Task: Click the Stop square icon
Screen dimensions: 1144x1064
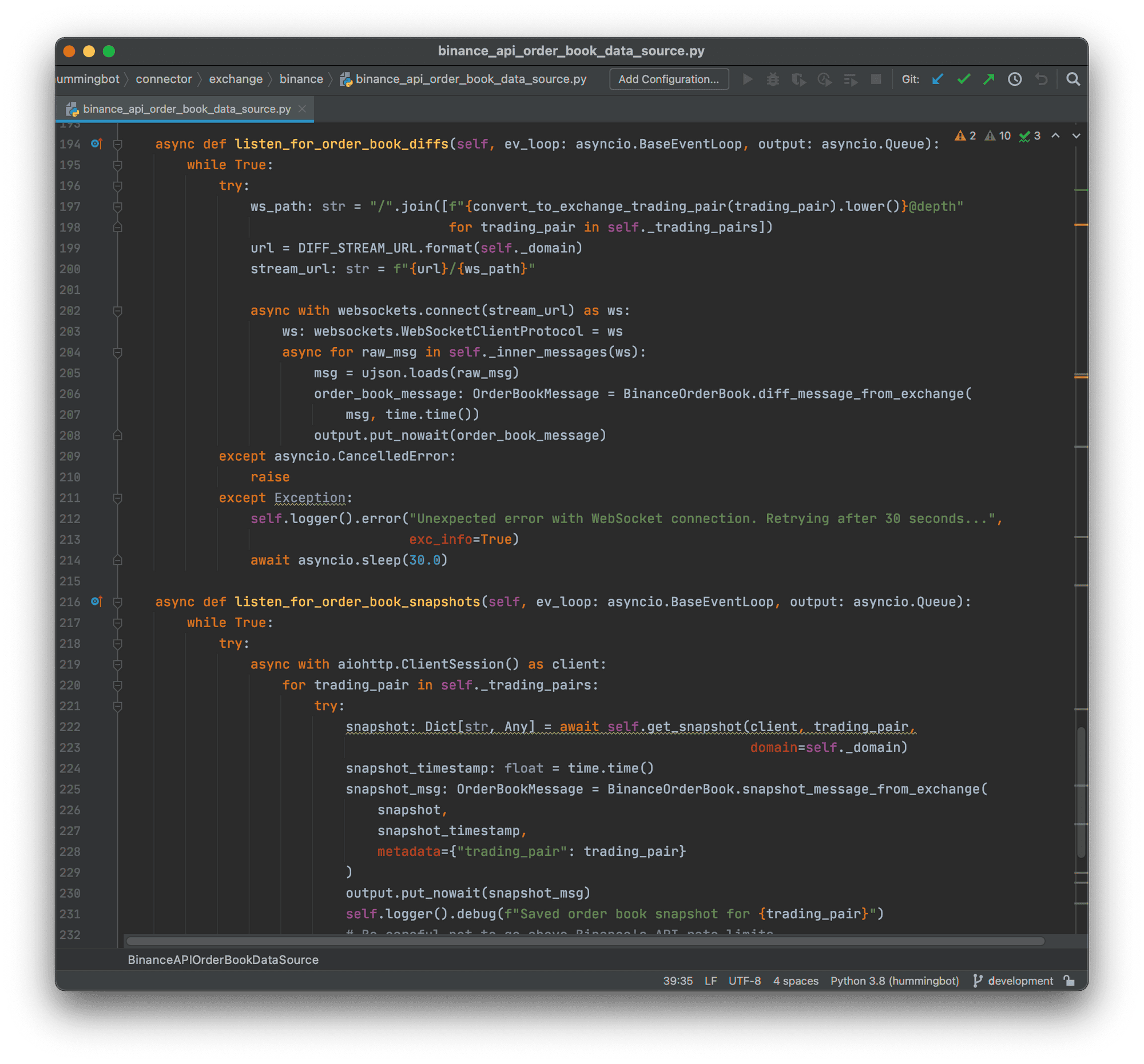Action: pyautogui.click(x=876, y=79)
